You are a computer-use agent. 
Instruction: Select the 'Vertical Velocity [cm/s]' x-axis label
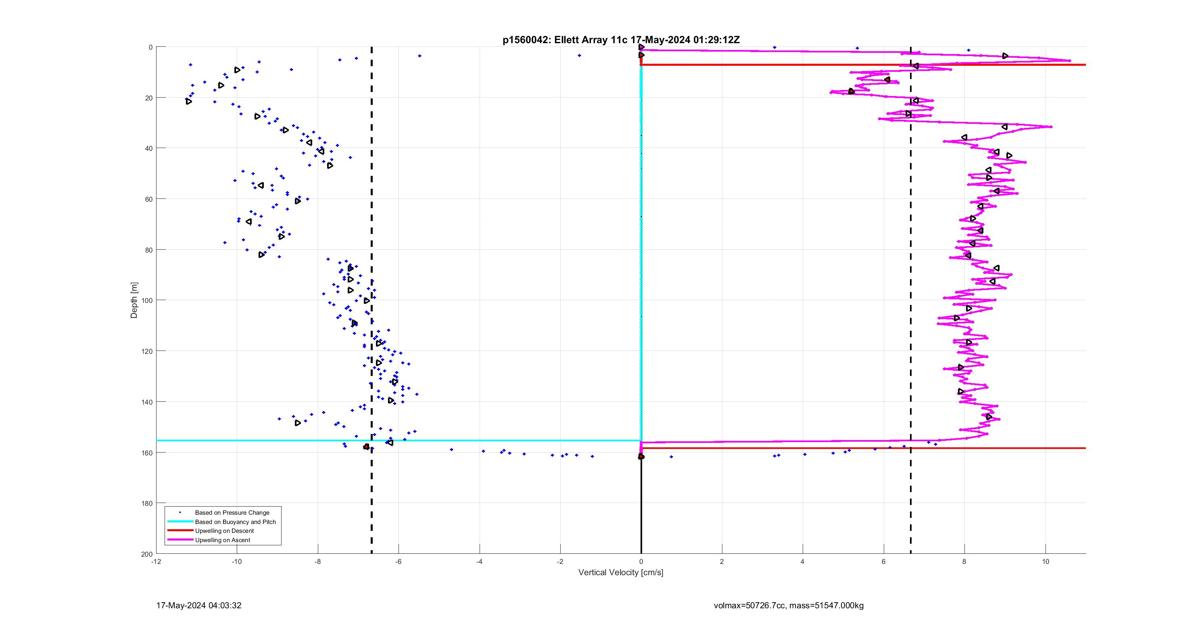(621, 573)
